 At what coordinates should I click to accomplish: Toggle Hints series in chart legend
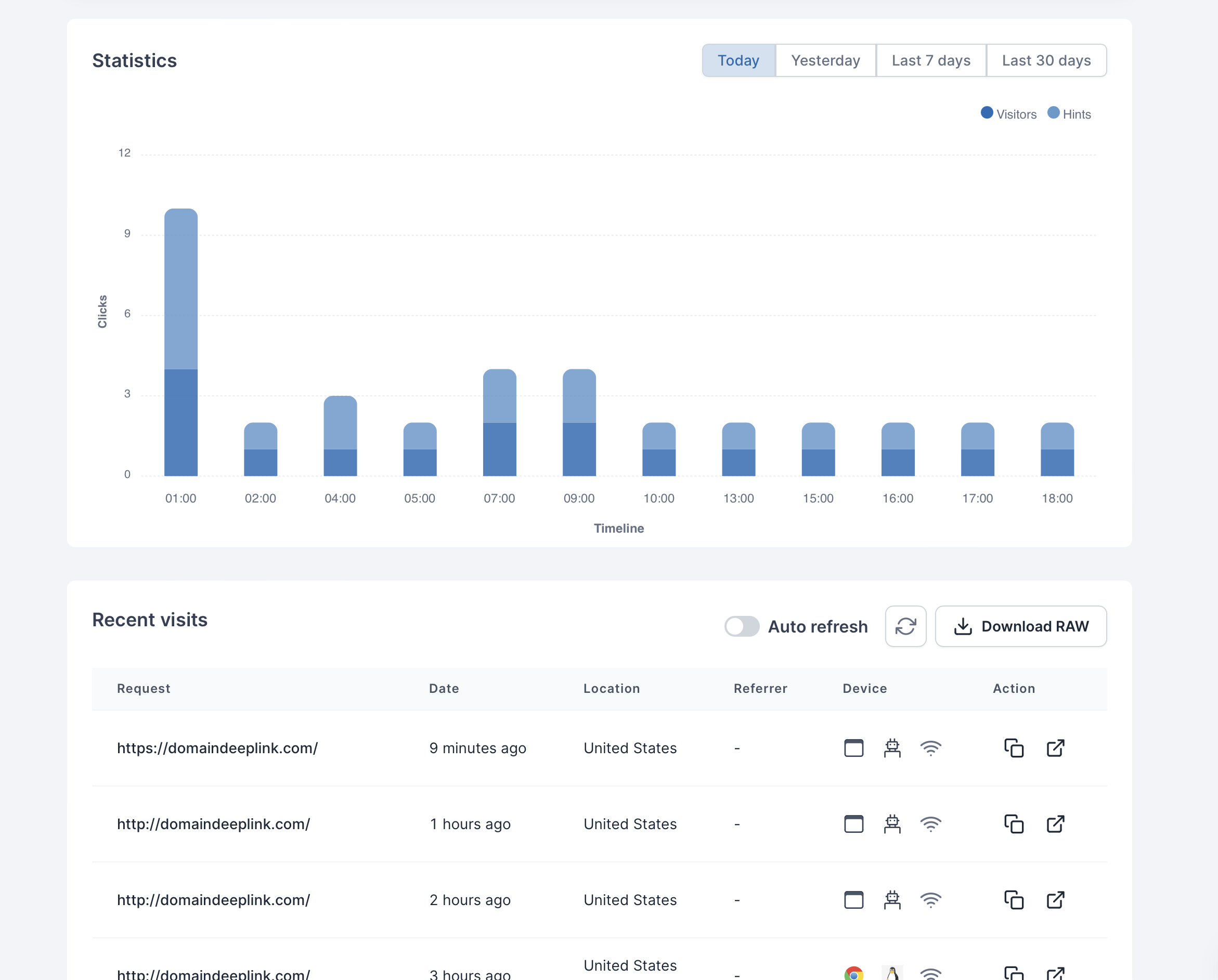(1069, 114)
